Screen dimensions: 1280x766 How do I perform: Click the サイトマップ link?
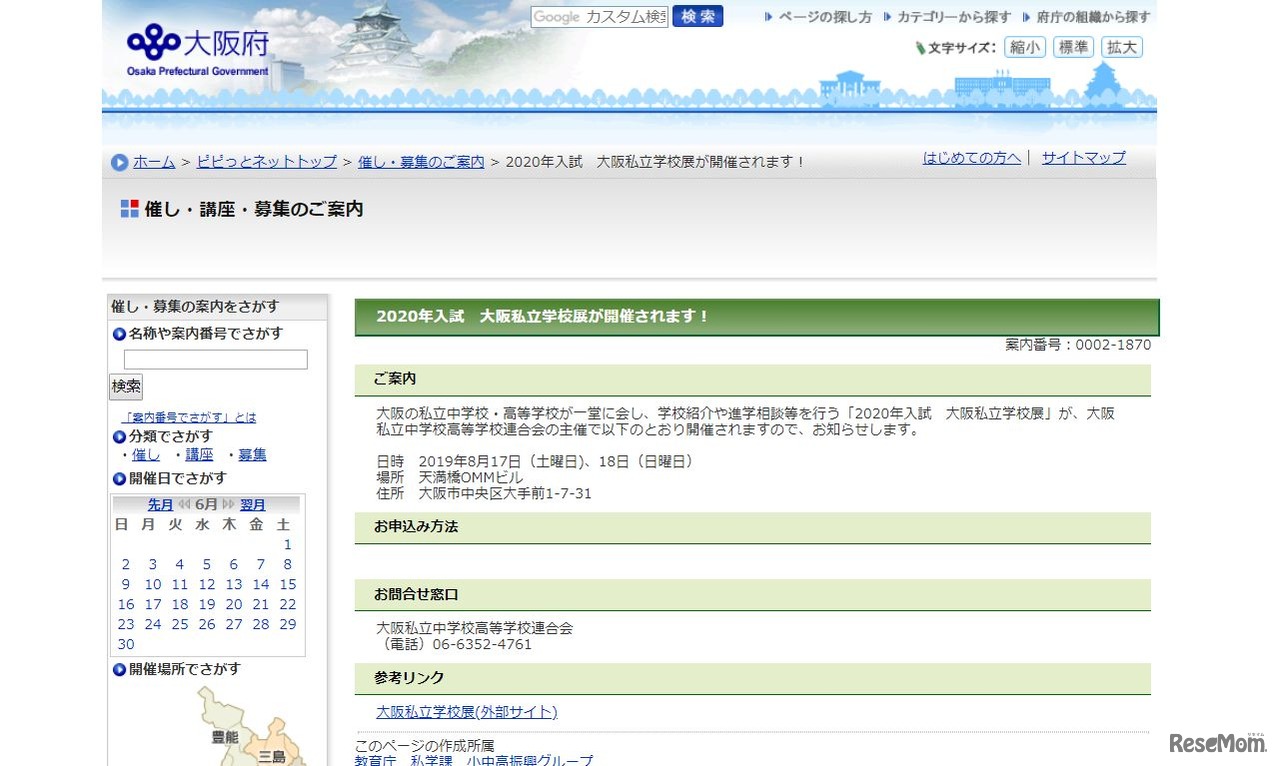pyautogui.click(x=1082, y=158)
